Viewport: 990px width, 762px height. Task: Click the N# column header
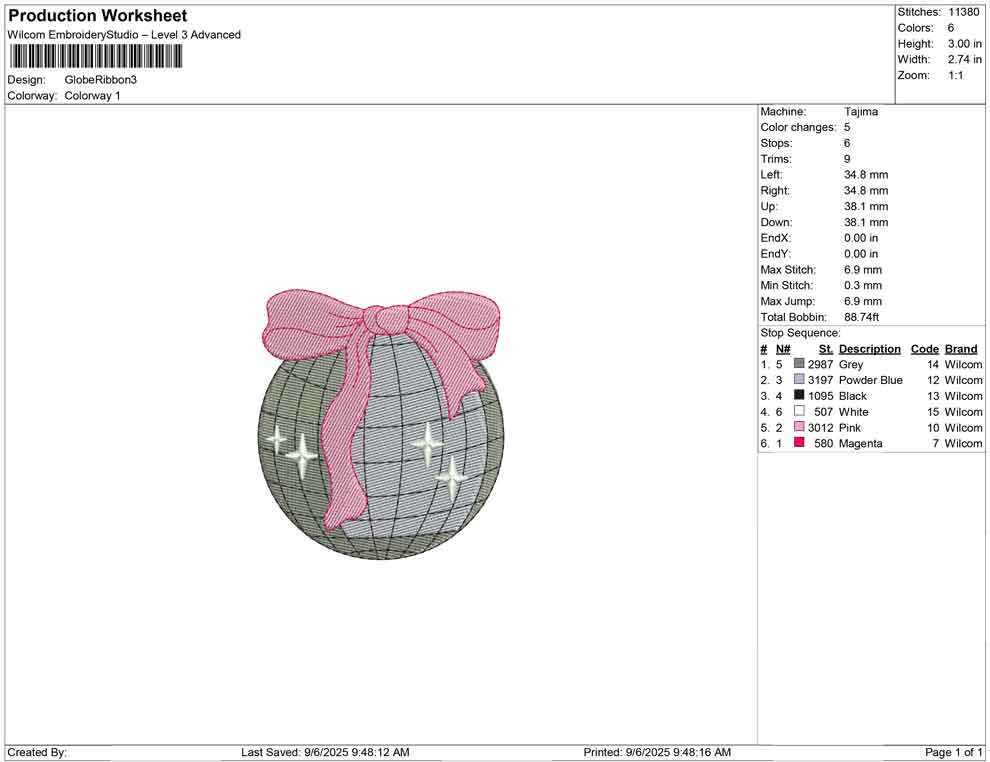point(783,349)
